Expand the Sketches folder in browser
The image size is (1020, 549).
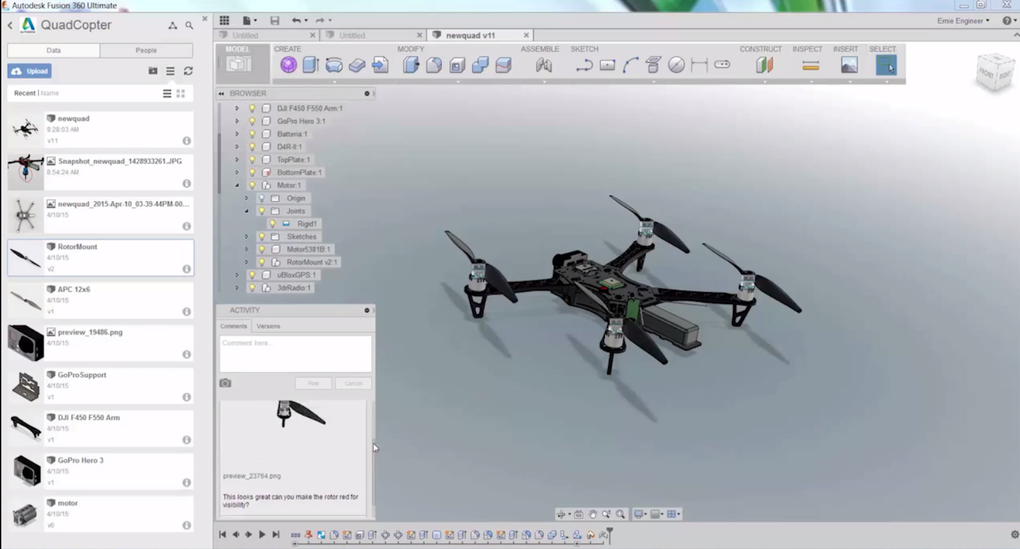pyautogui.click(x=246, y=237)
